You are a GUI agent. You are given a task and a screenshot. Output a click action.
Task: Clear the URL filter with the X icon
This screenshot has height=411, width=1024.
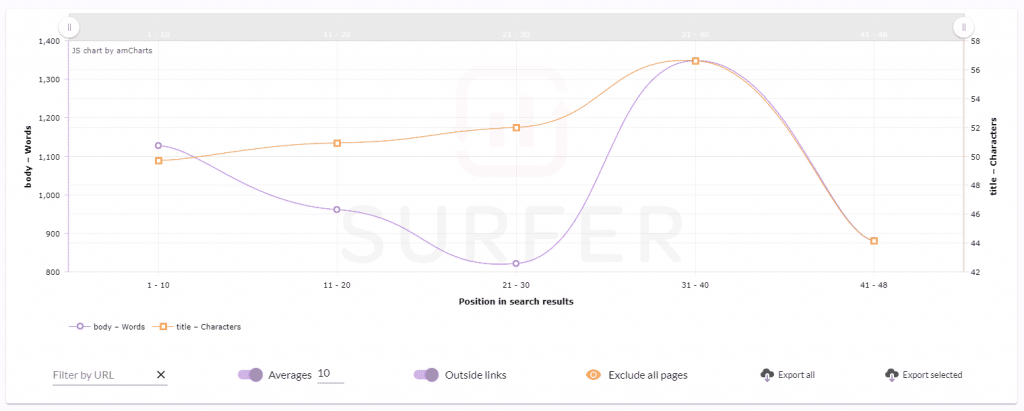click(x=160, y=375)
